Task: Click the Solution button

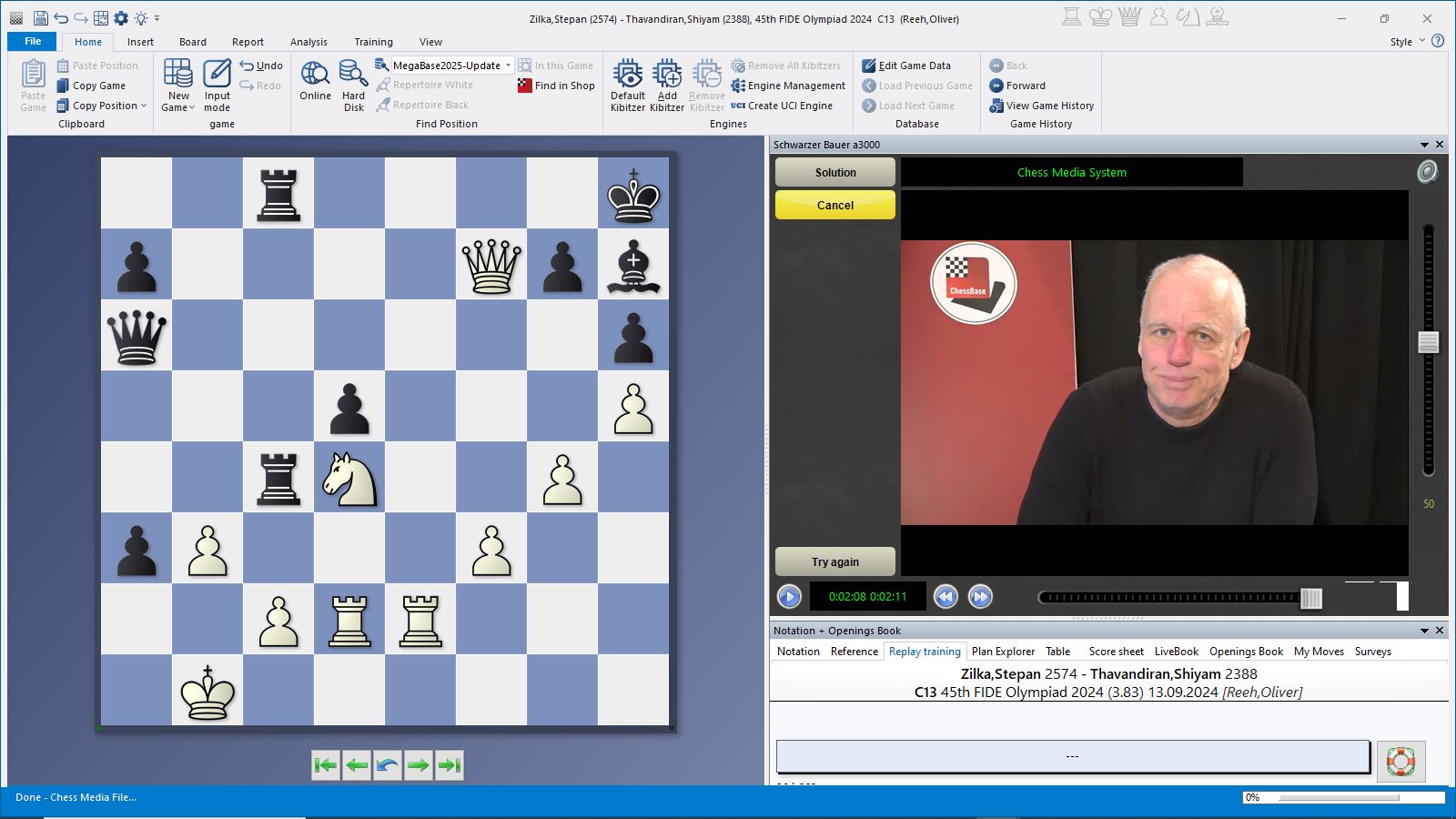Action: 834,173
